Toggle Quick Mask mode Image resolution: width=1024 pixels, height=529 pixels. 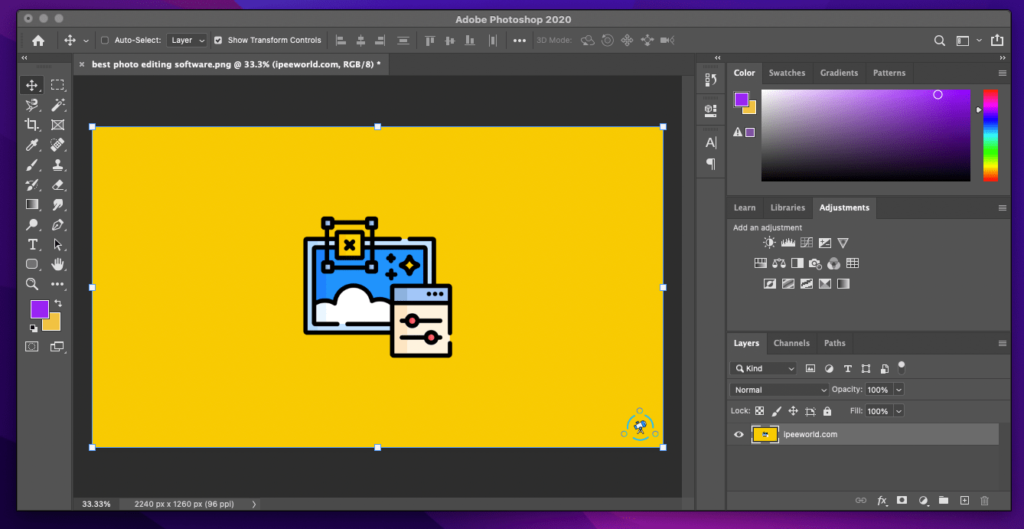(x=31, y=346)
